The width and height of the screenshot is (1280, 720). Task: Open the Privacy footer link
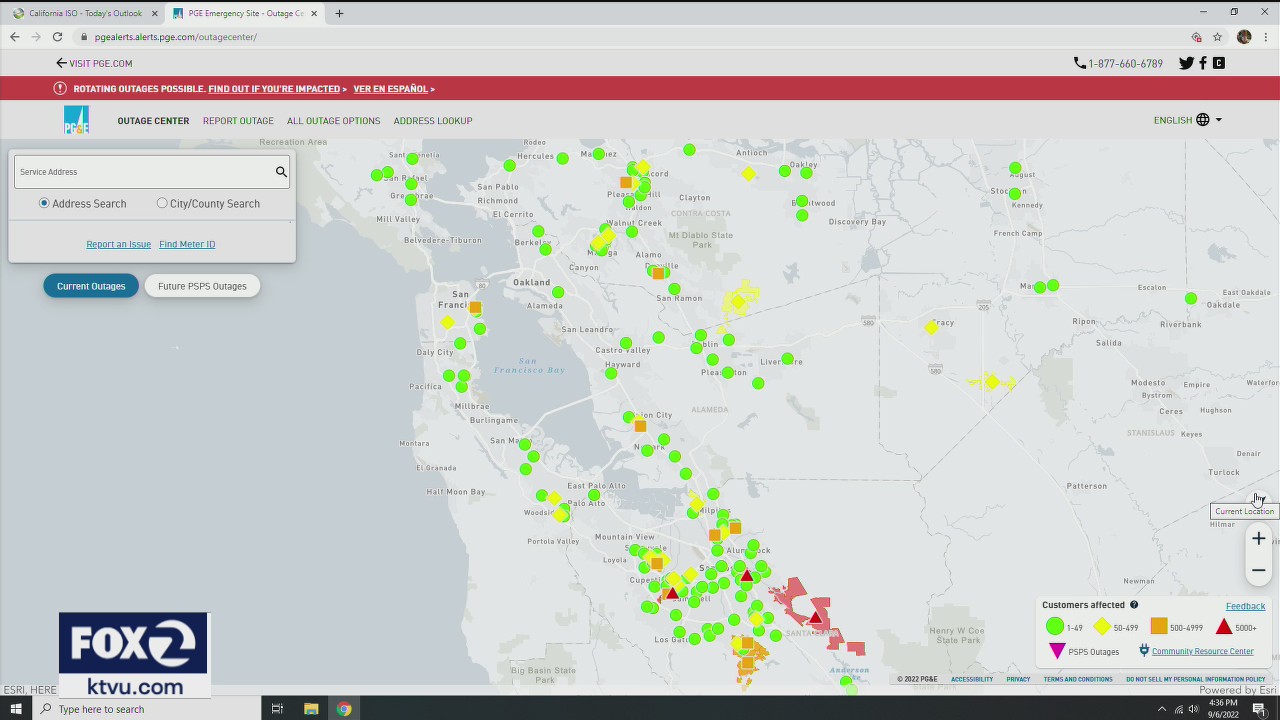1018,680
